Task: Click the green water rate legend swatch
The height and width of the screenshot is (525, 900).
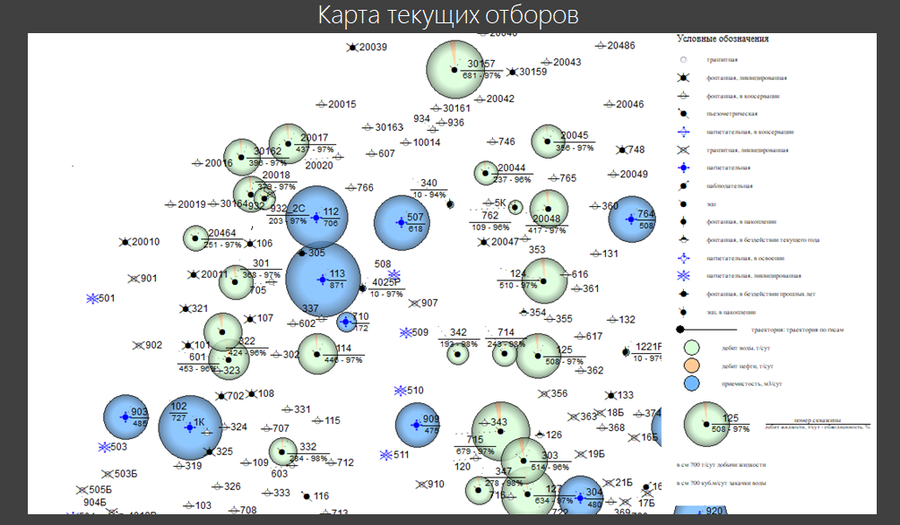Action: [692, 348]
